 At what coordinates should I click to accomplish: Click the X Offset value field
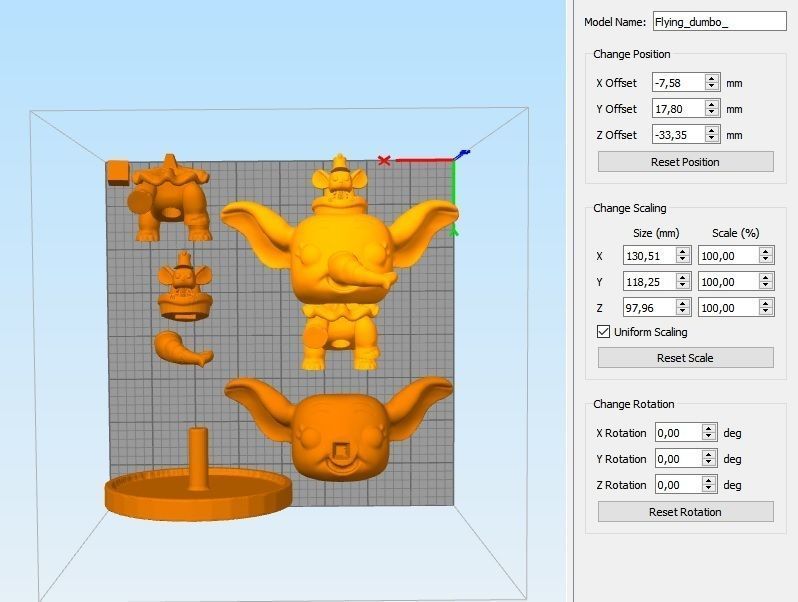[x=678, y=82]
